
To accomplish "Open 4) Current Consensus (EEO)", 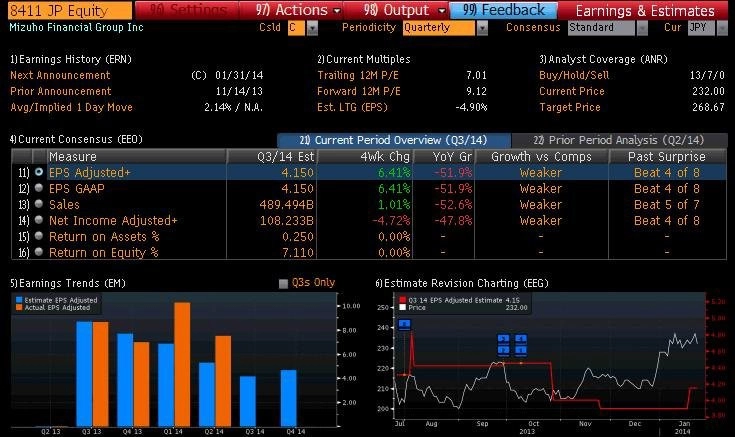I will [76, 139].
